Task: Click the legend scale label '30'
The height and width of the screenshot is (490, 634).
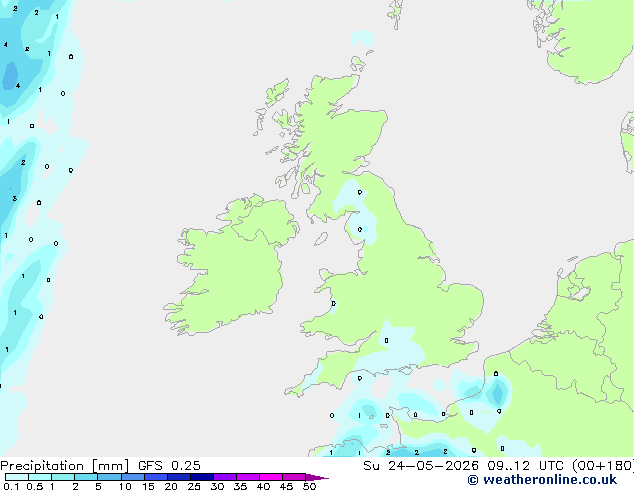Action: 217,486
